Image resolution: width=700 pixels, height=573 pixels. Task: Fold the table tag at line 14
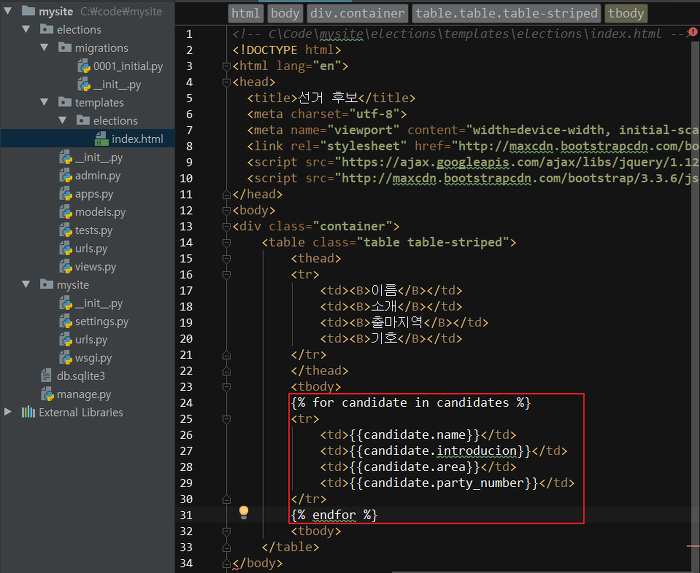click(x=226, y=243)
